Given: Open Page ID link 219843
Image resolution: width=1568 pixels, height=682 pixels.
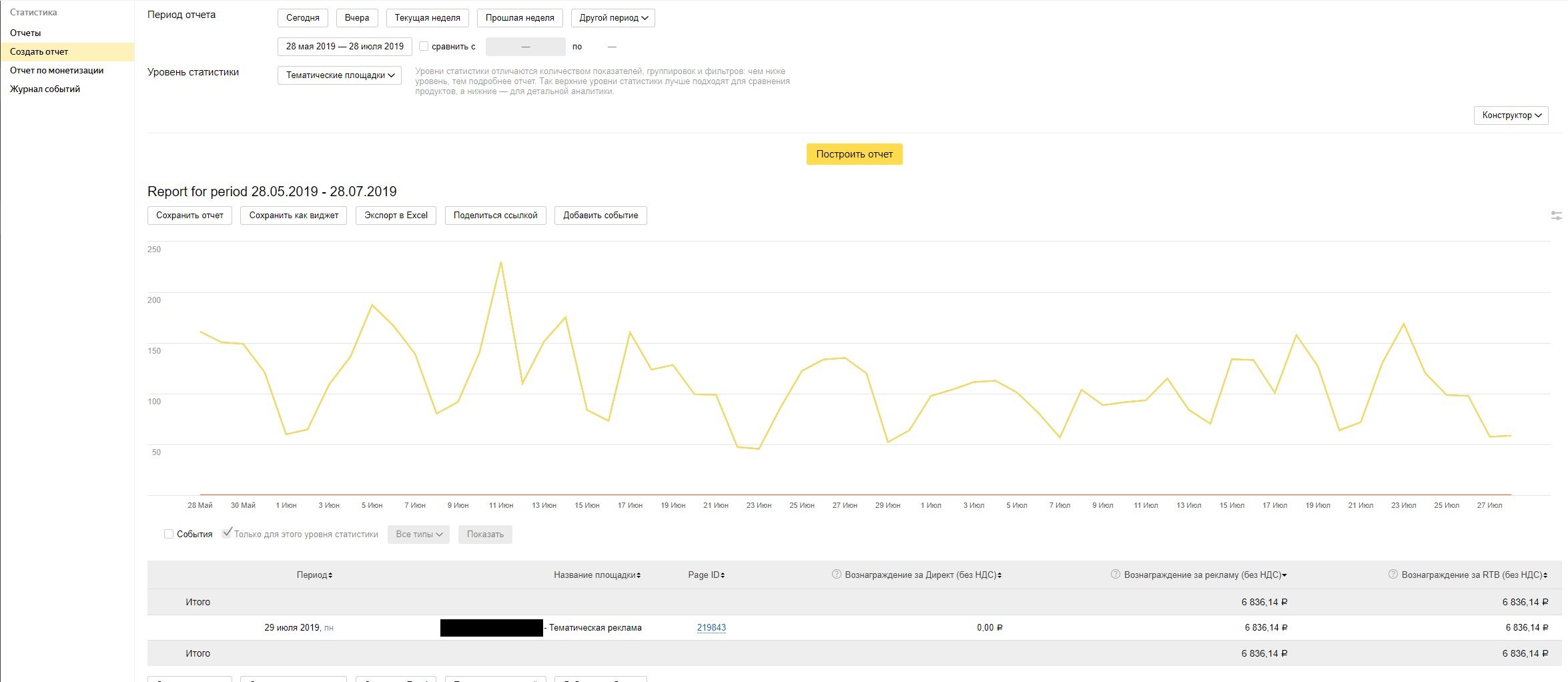Looking at the screenshot, I should pyautogui.click(x=711, y=627).
